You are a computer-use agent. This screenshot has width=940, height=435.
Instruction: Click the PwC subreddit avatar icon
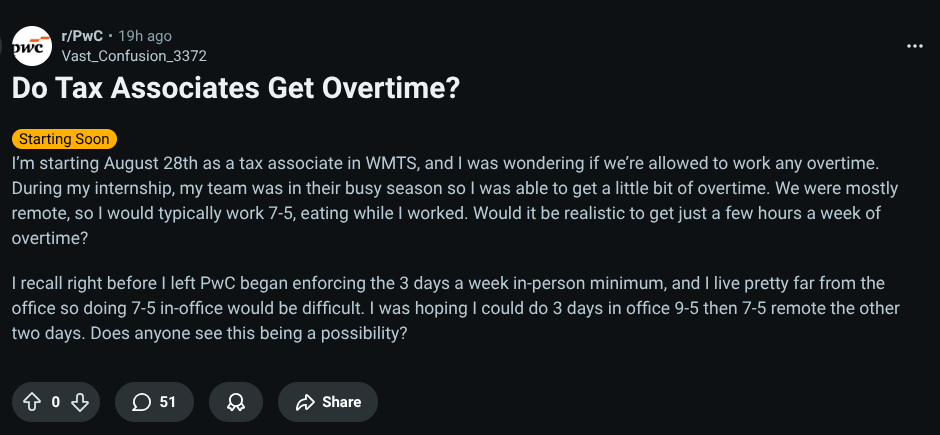point(32,46)
